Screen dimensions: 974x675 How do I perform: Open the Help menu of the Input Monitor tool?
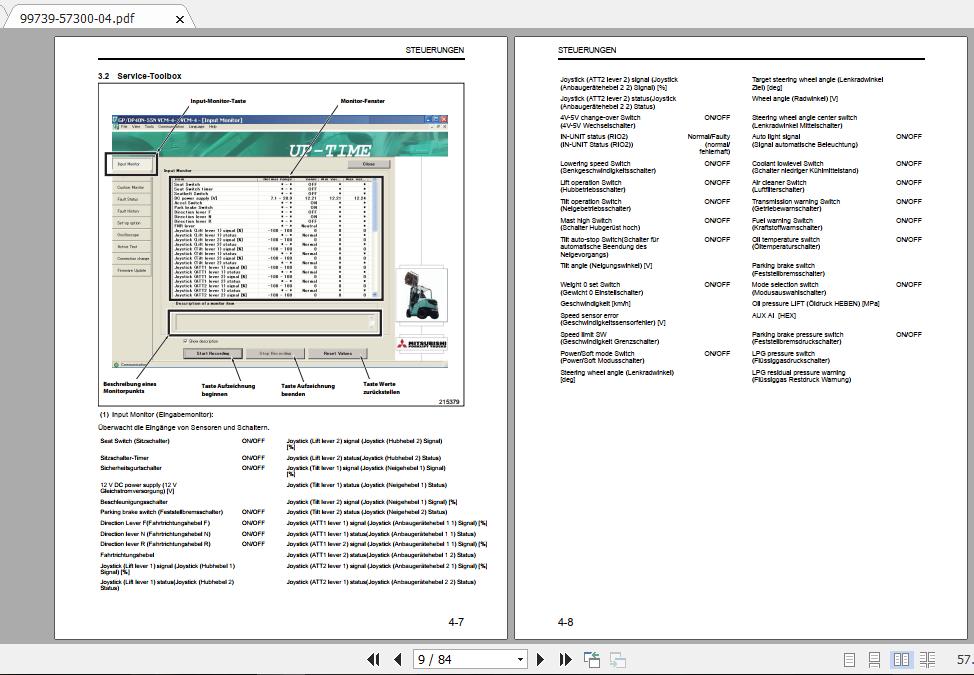[x=212, y=127]
